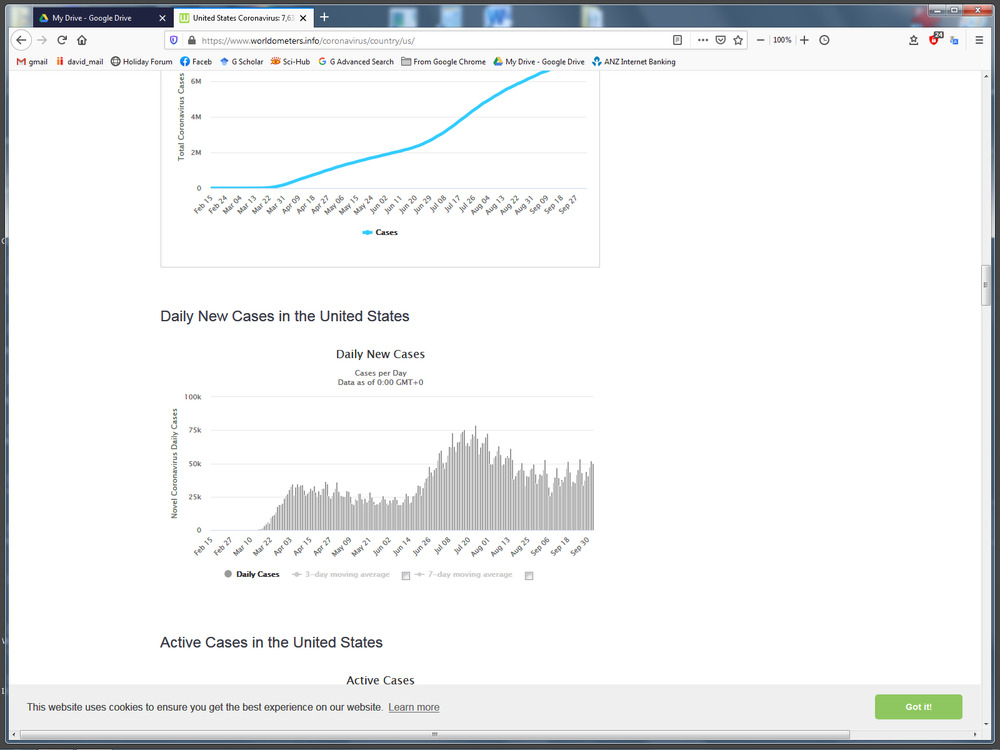Enable the 7-day moving average checkbox
The image size is (1000, 750).
[x=529, y=576]
